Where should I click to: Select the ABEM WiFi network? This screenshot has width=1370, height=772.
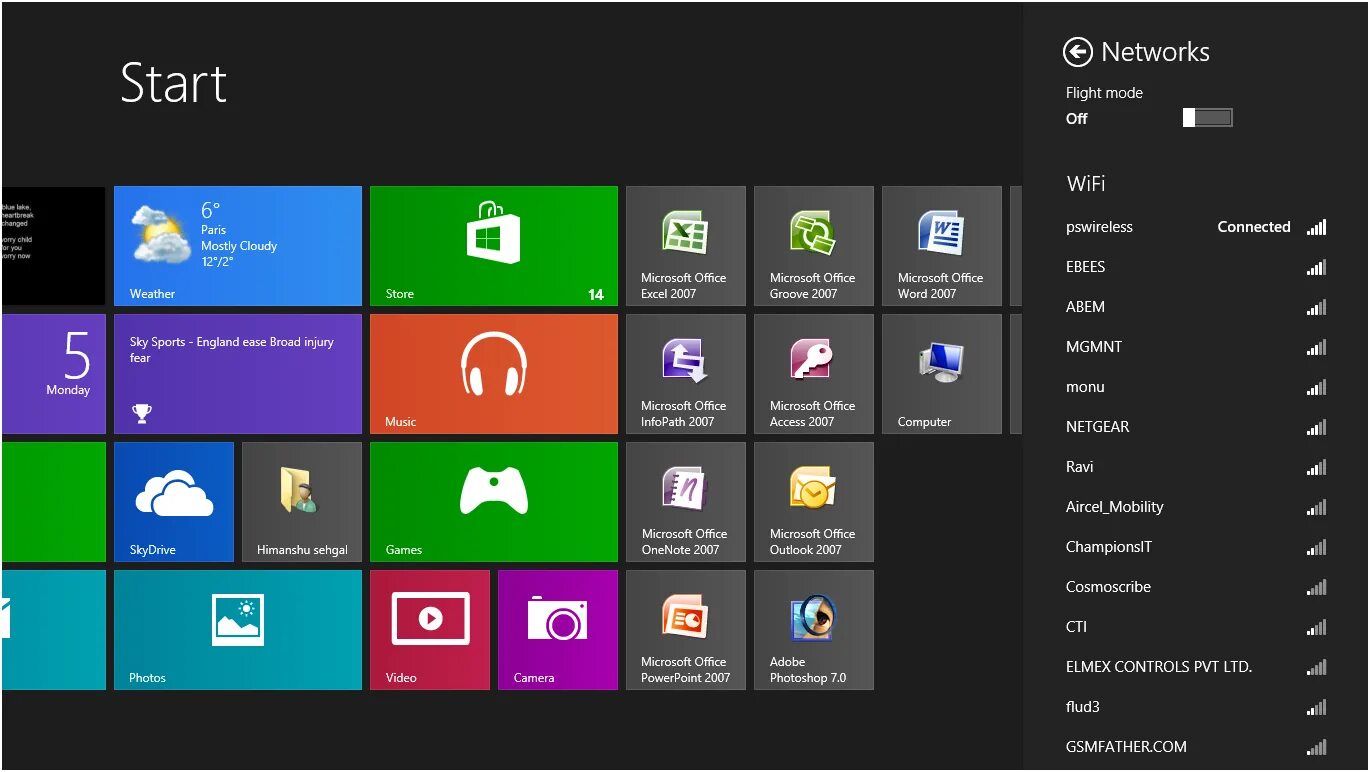pyautogui.click(x=1196, y=307)
